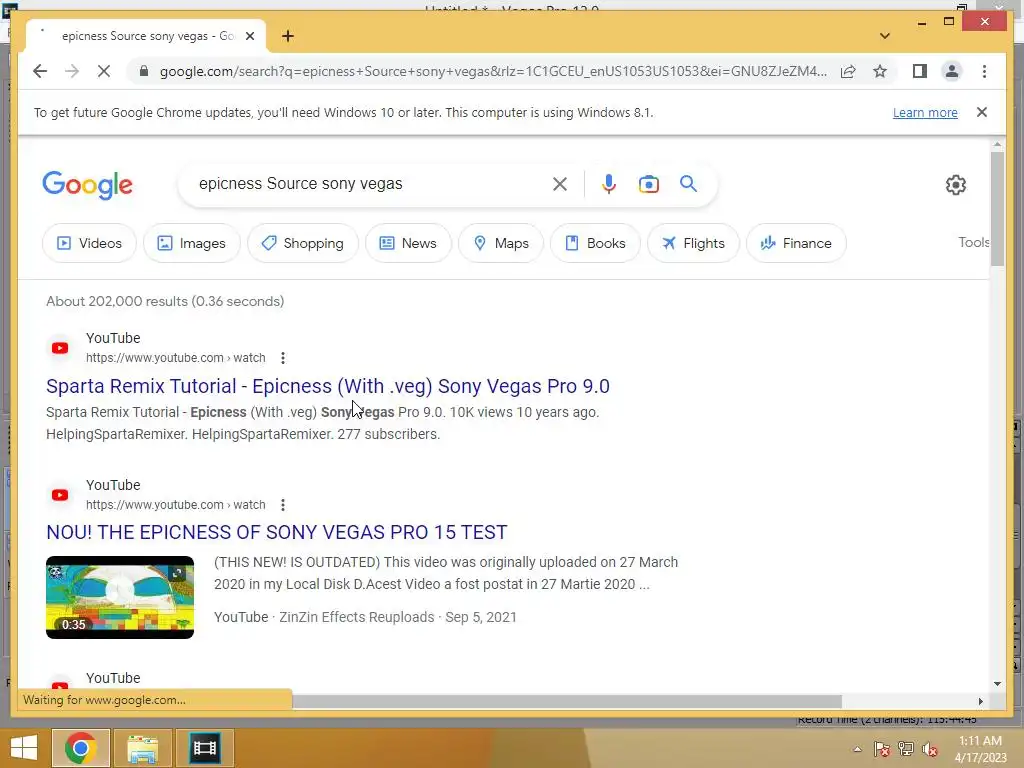This screenshot has width=1024, height=768.
Task: Click the horizontal scrollbar right arrow
Action: [980, 701]
